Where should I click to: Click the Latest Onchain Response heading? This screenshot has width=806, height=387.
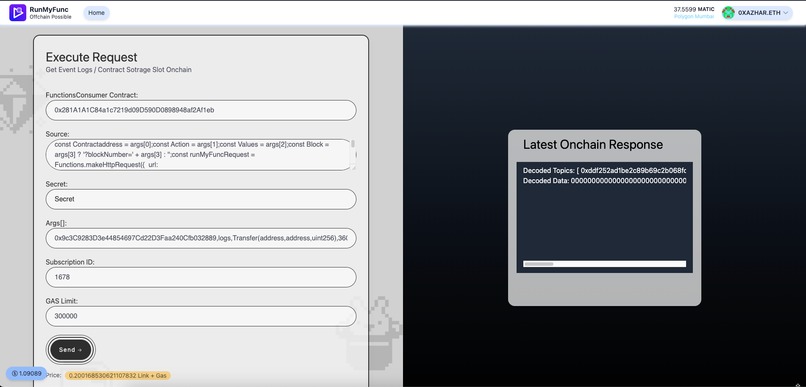pos(593,144)
